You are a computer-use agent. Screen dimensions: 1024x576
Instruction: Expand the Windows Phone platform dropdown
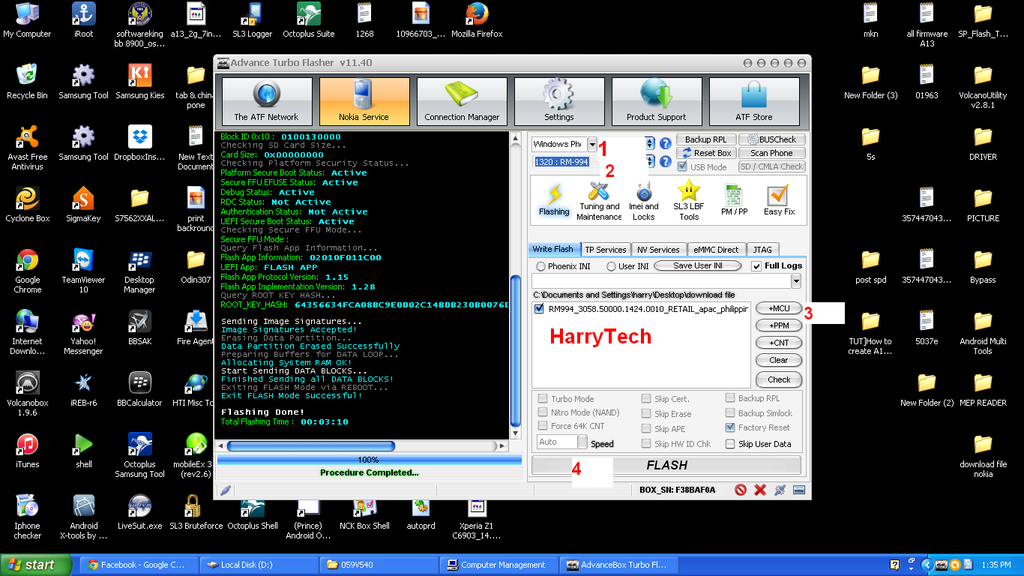[592, 144]
